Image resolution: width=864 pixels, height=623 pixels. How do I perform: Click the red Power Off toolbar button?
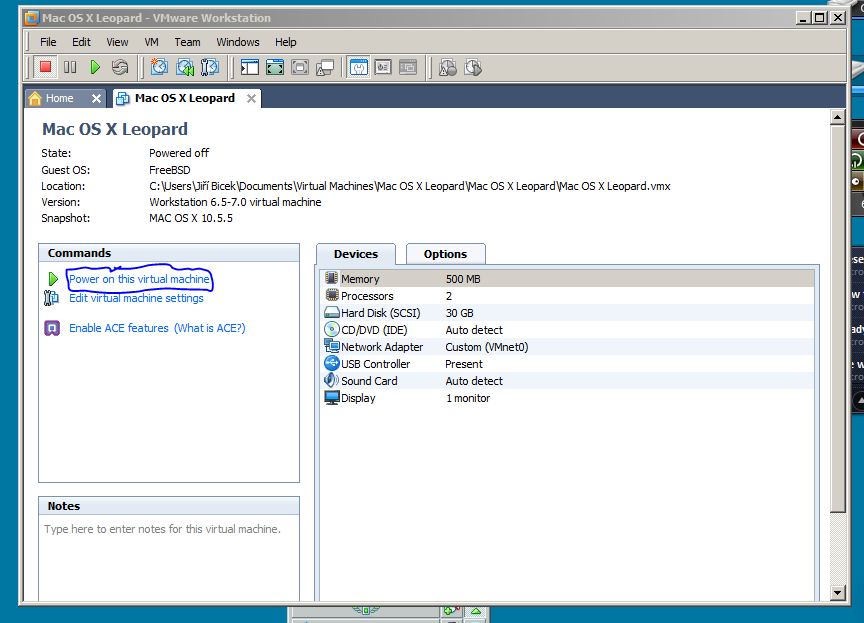tap(45, 67)
